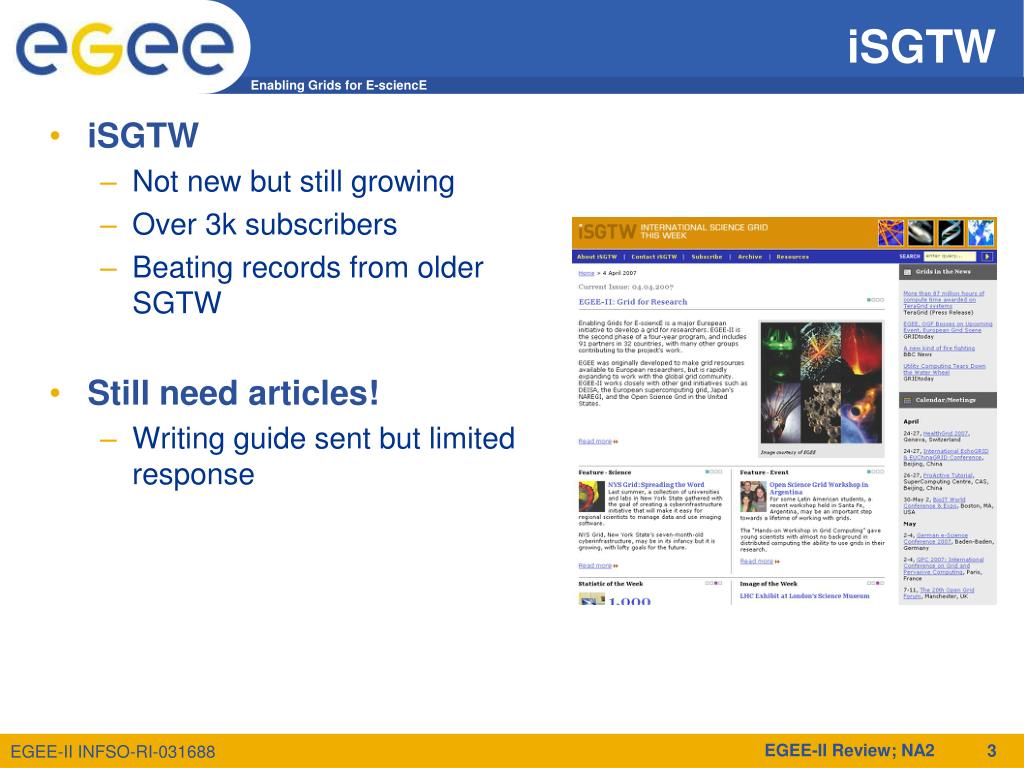Click the NYS Grid article thumbnail
Screen dimensions: 1024x768
pos(592,496)
